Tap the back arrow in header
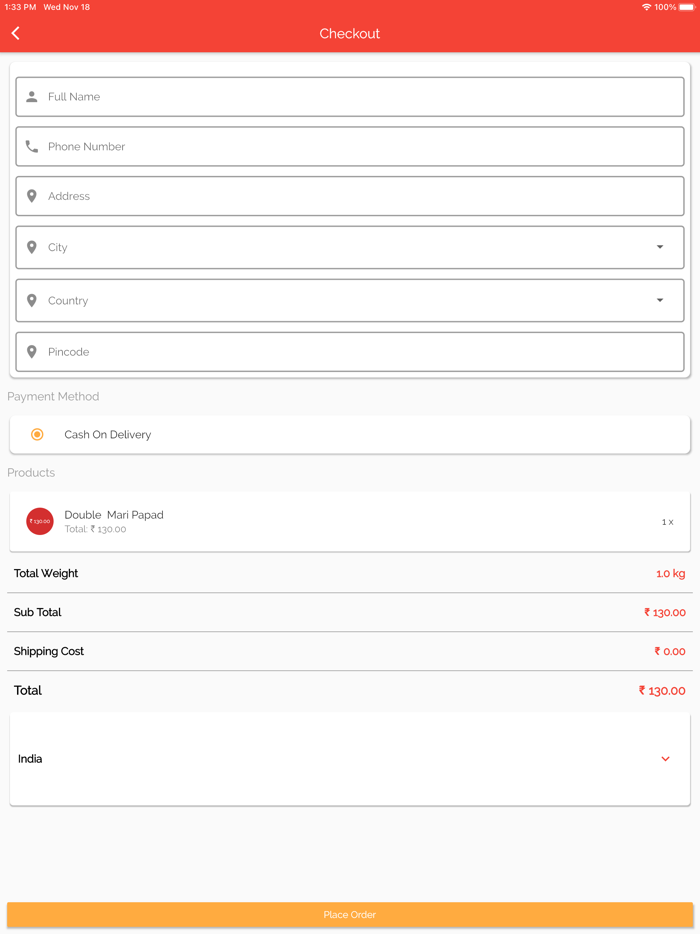This screenshot has width=700, height=934. (x=16, y=33)
